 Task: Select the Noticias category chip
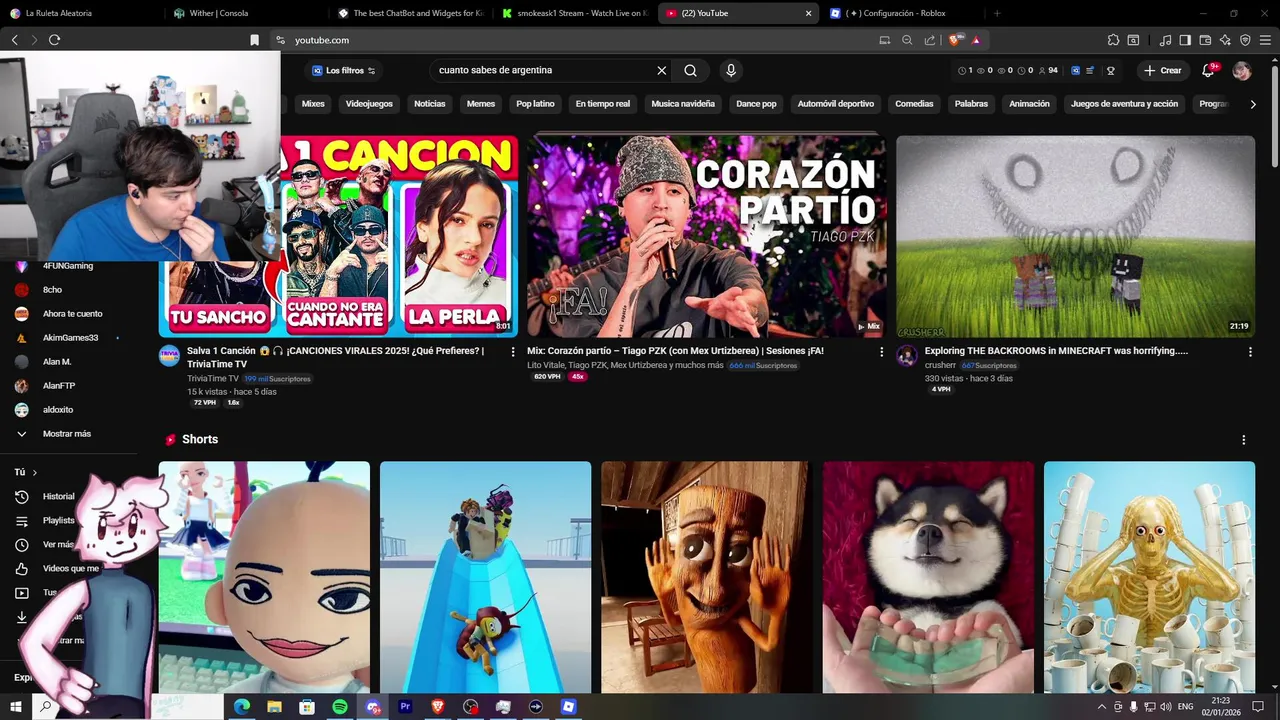tap(430, 104)
